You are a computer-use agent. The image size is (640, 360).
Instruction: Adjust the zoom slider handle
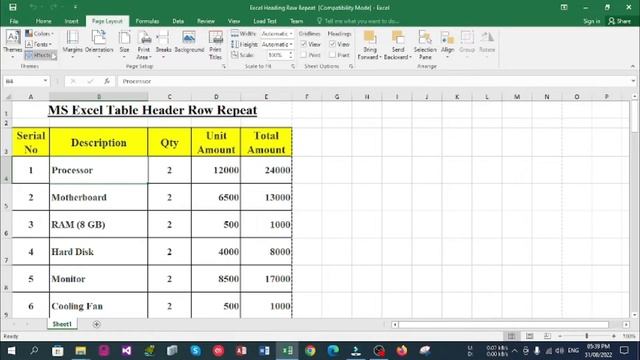pos(587,336)
